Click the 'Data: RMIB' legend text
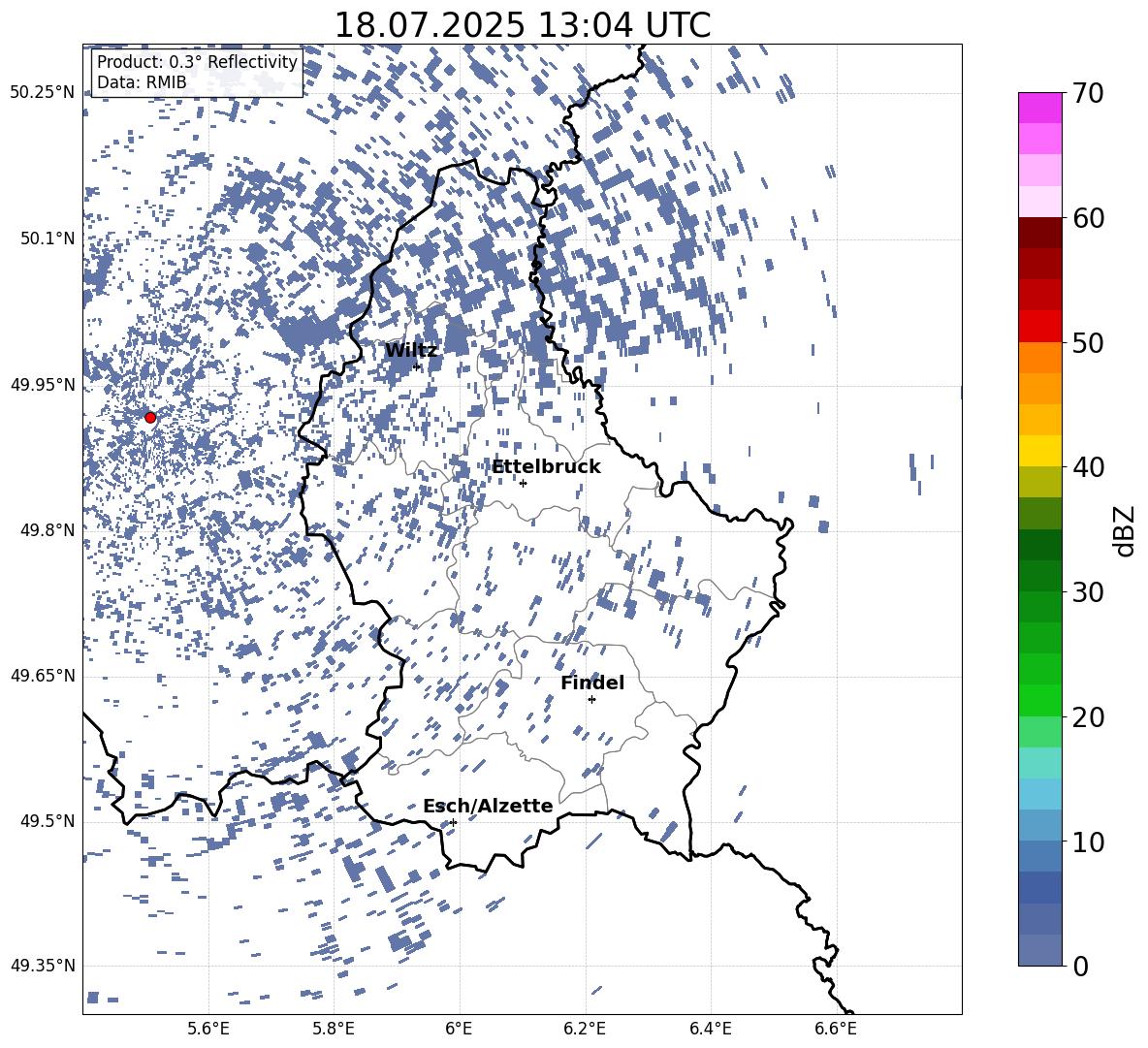This screenshot has height=1048, width=1148. click(142, 82)
